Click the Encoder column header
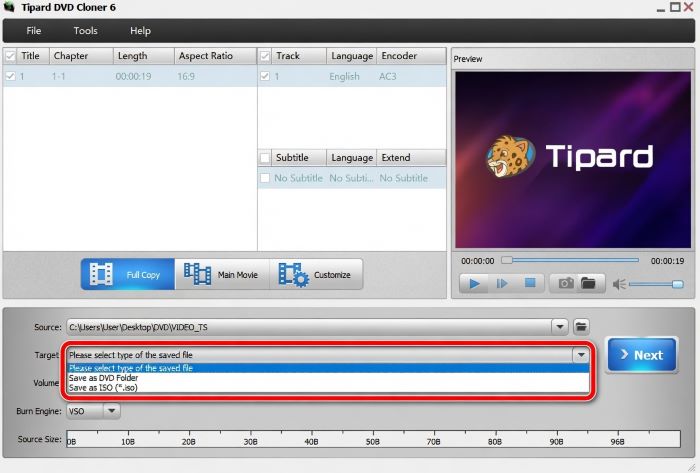This screenshot has width=700, height=473. click(411, 56)
